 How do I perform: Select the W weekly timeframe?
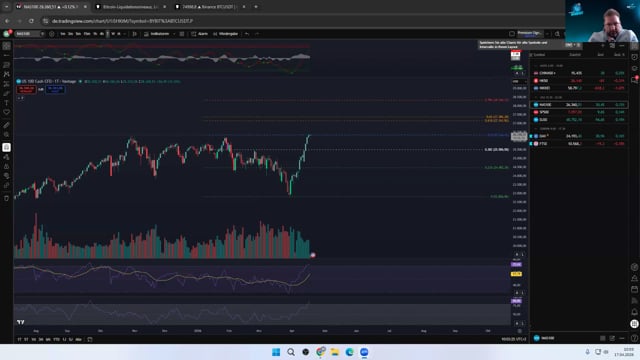(113, 34)
